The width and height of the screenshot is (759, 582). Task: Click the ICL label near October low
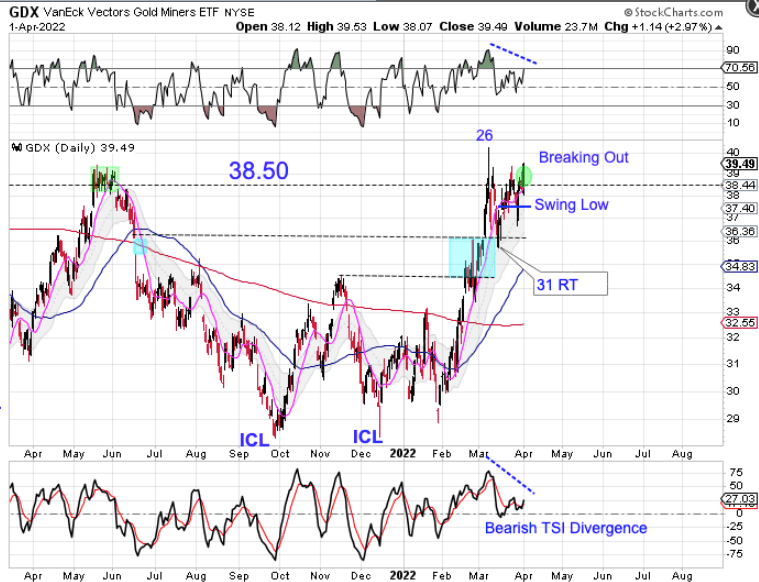pos(253,439)
